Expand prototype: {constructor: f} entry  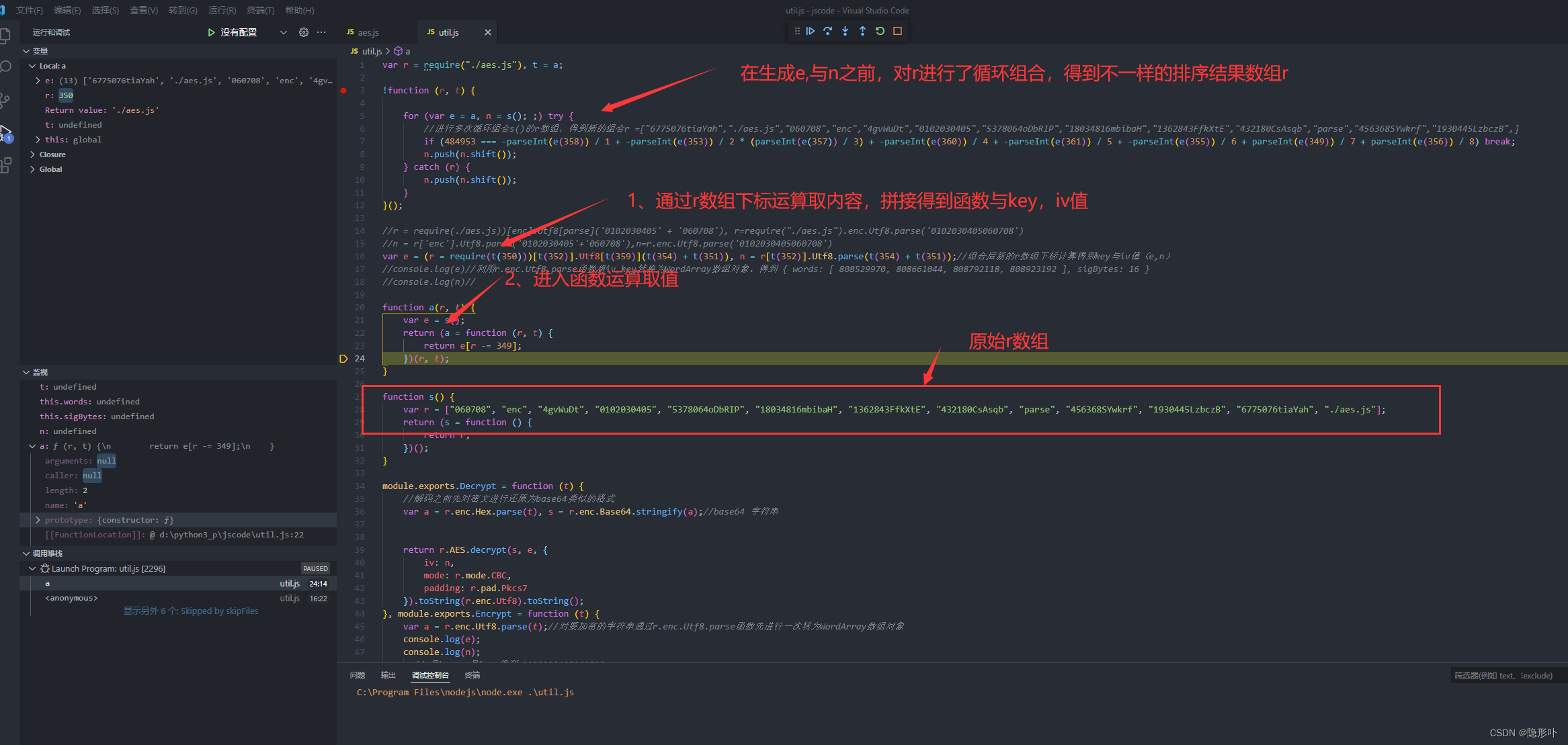(x=38, y=520)
